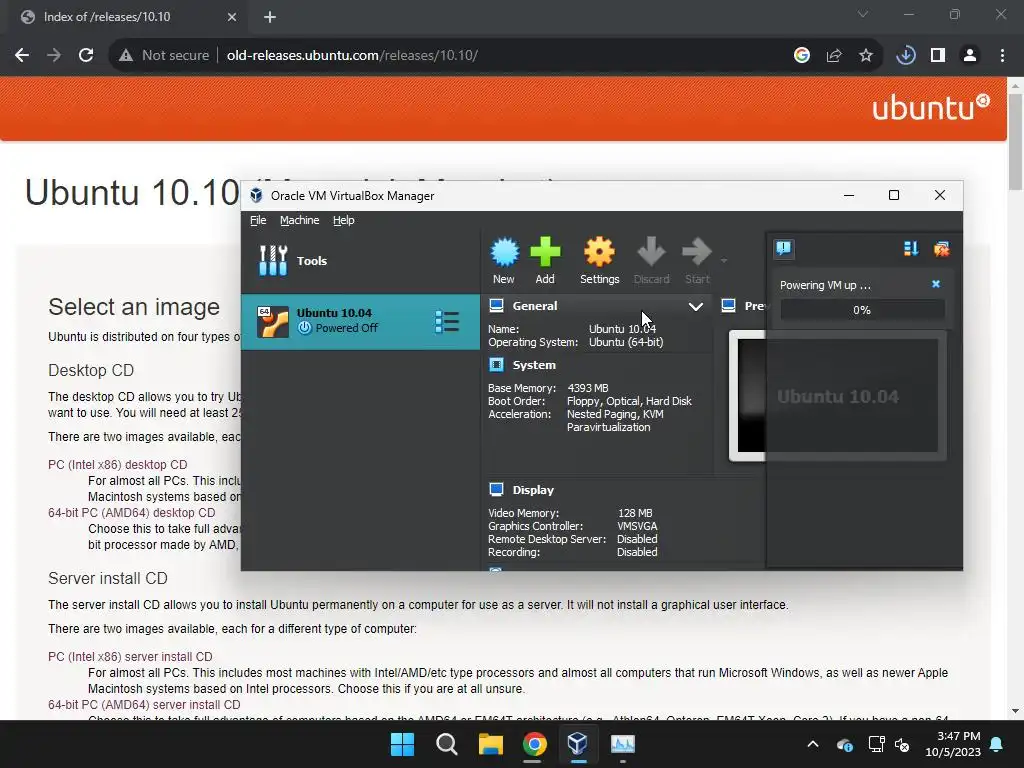Click the System section chip icon

pyautogui.click(x=496, y=364)
